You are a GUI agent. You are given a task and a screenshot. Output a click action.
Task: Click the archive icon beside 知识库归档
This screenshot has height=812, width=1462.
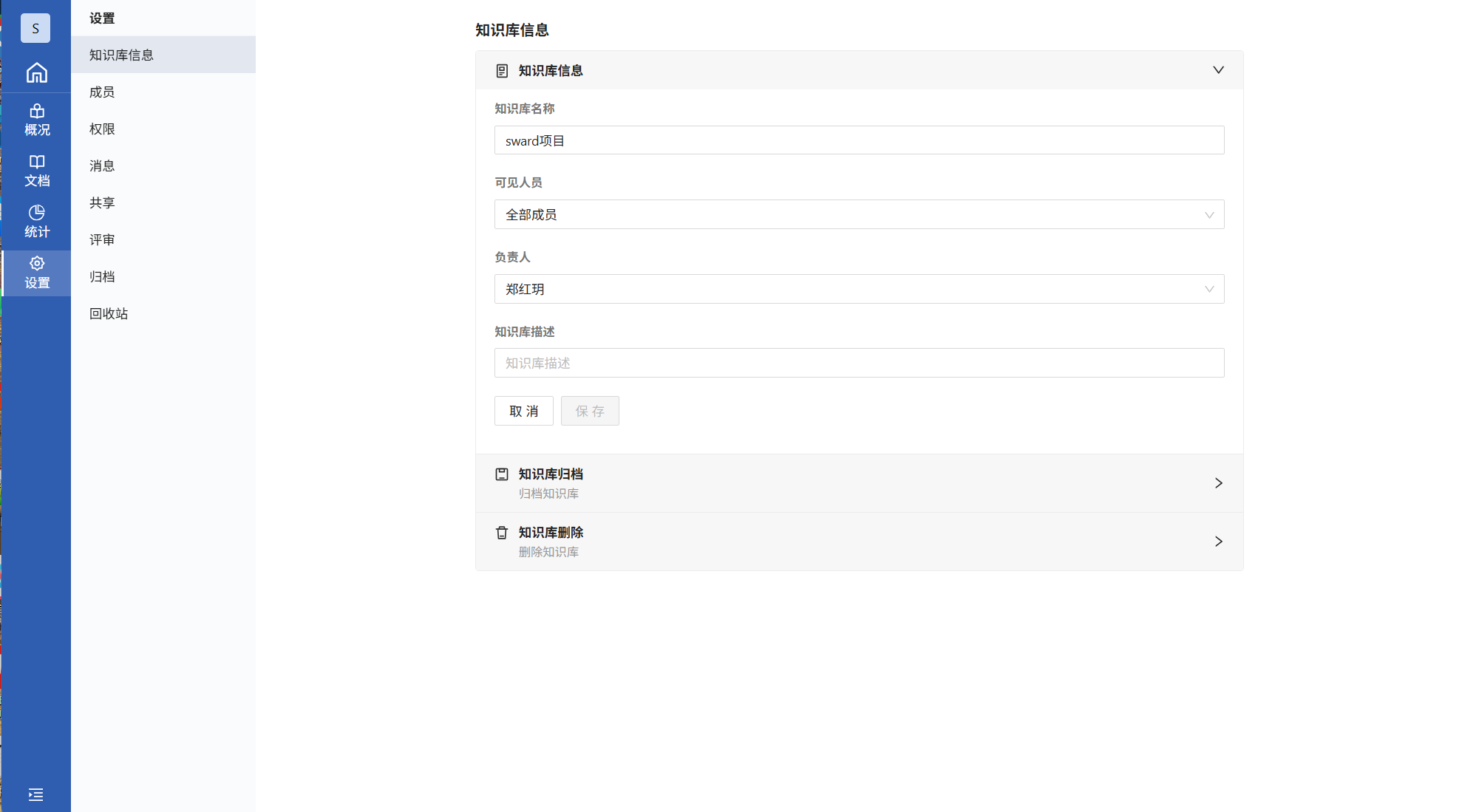coord(502,474)
